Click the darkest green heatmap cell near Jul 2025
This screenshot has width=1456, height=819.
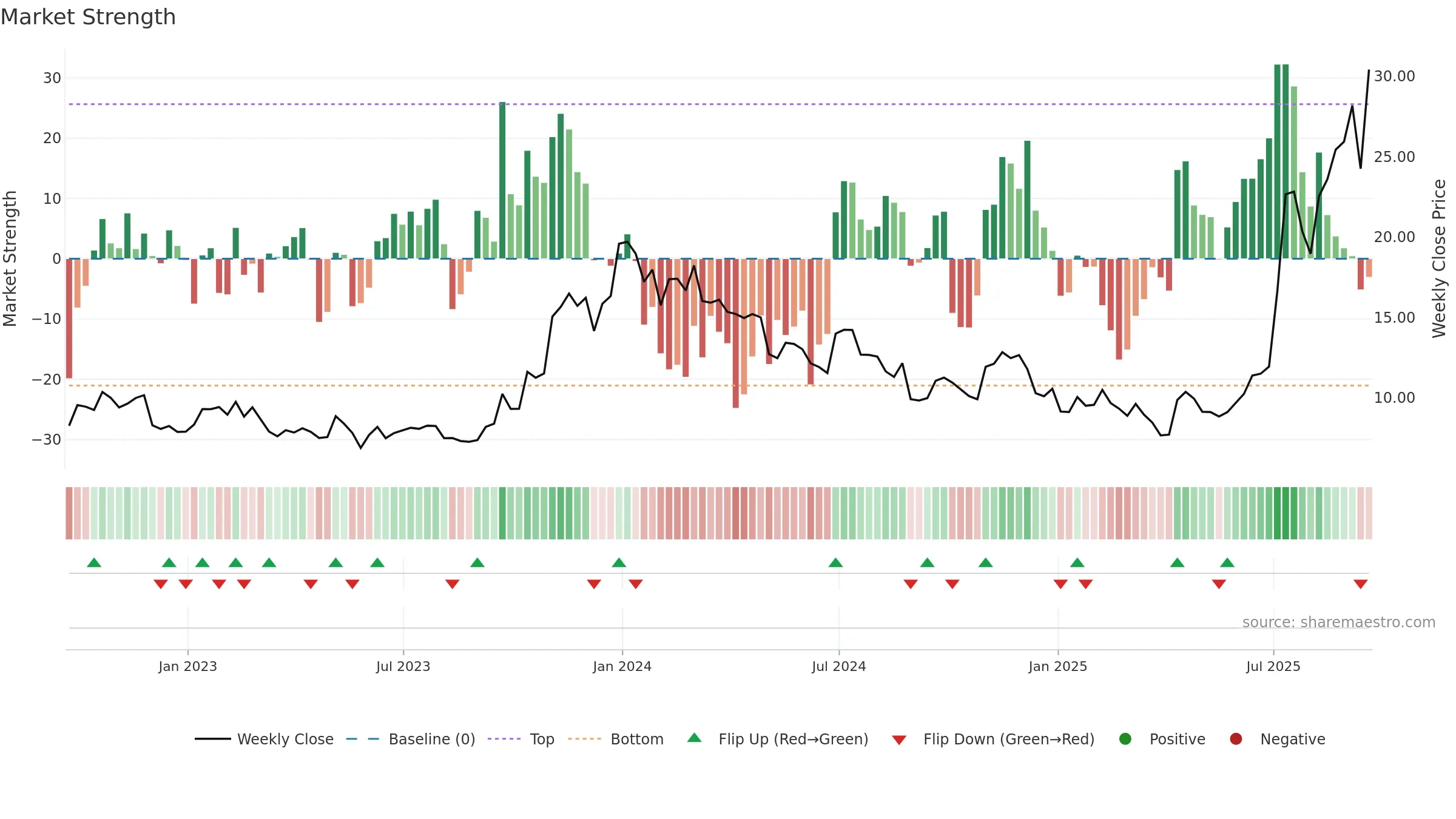point(1277,513)
